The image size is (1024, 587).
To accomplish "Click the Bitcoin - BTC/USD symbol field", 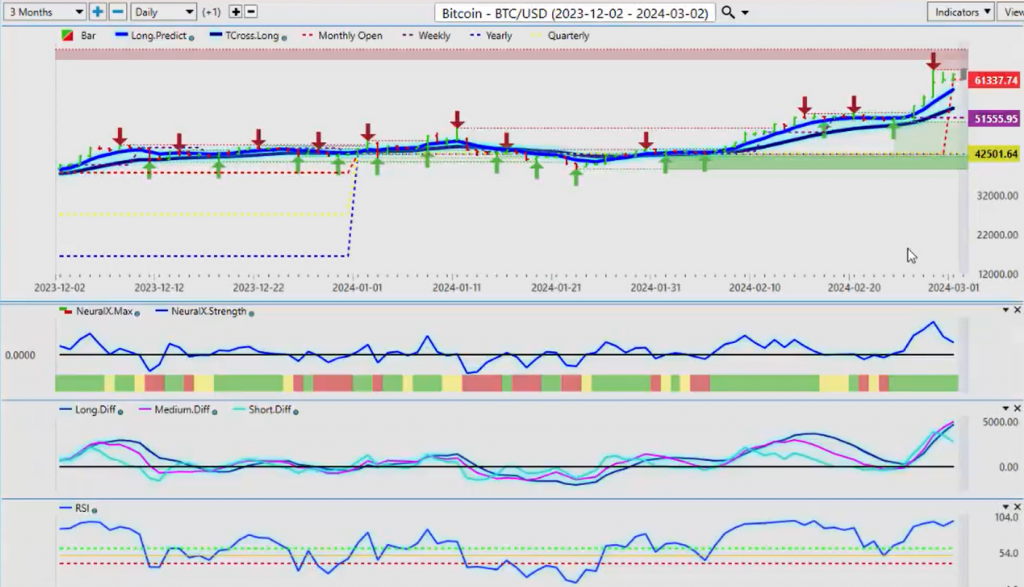I will tap(575, 13).
